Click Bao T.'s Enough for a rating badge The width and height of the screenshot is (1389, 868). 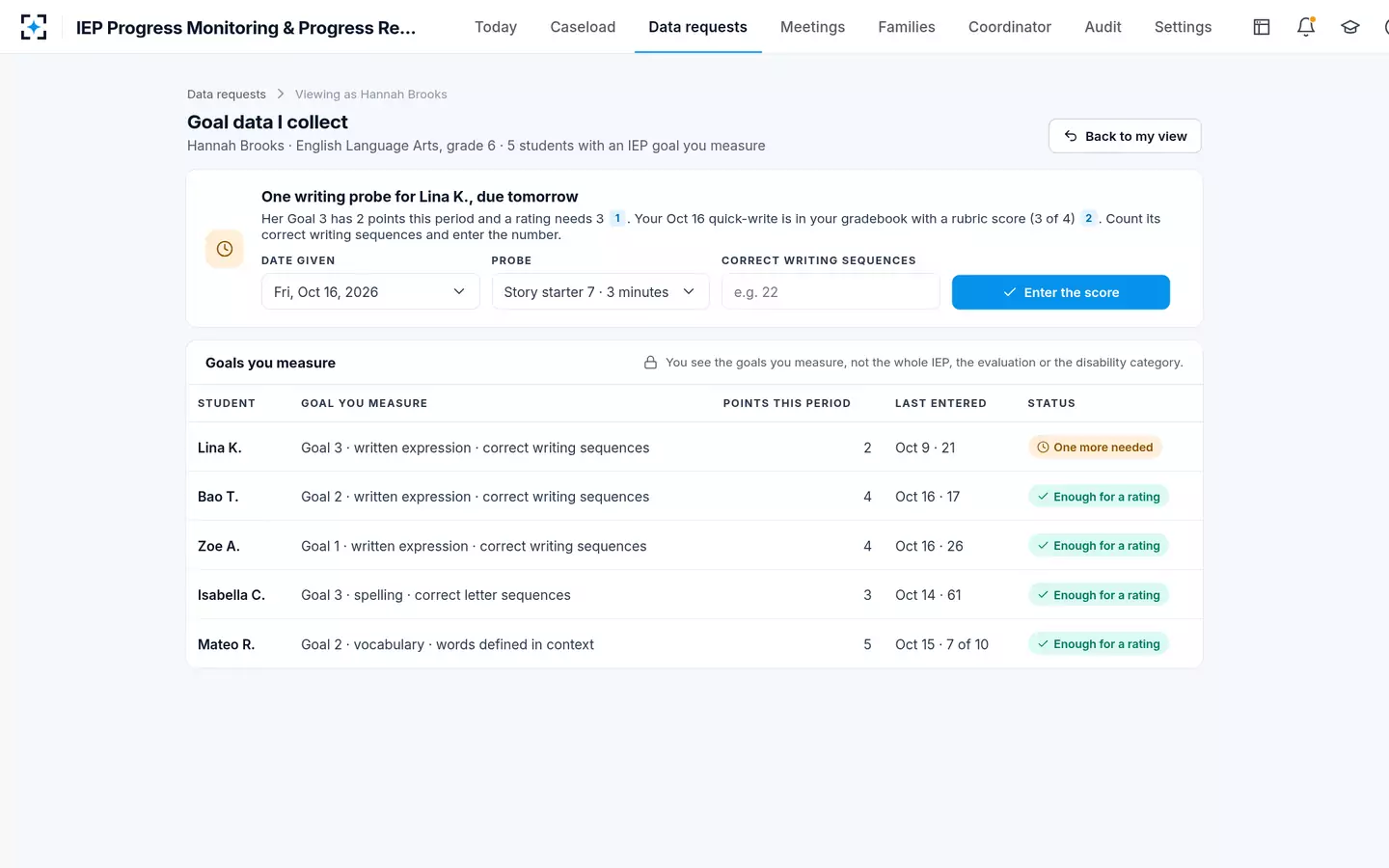pyautogui.click(x=1099, y=497)
